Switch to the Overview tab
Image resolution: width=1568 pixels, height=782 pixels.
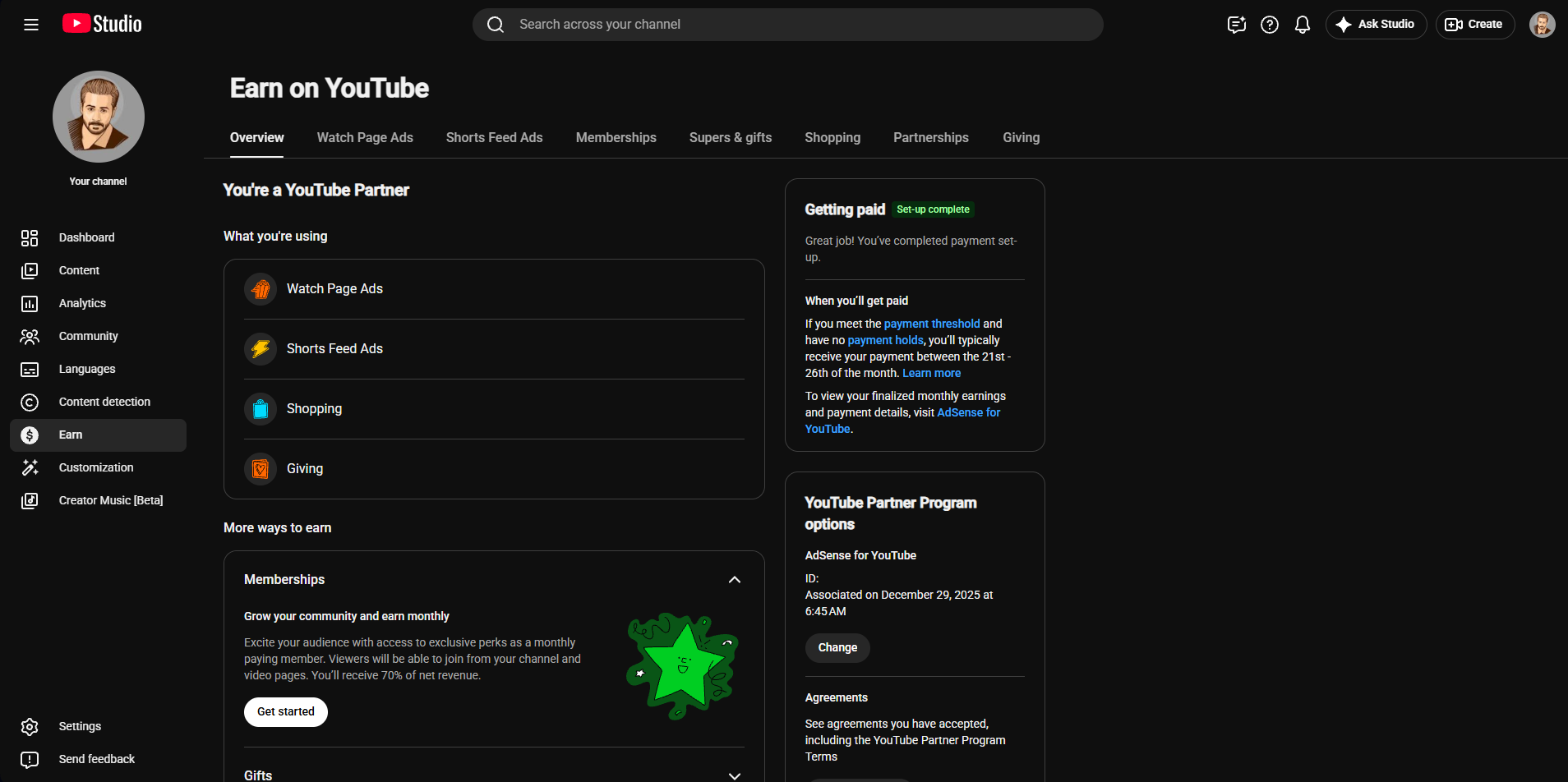coord(257,138)
